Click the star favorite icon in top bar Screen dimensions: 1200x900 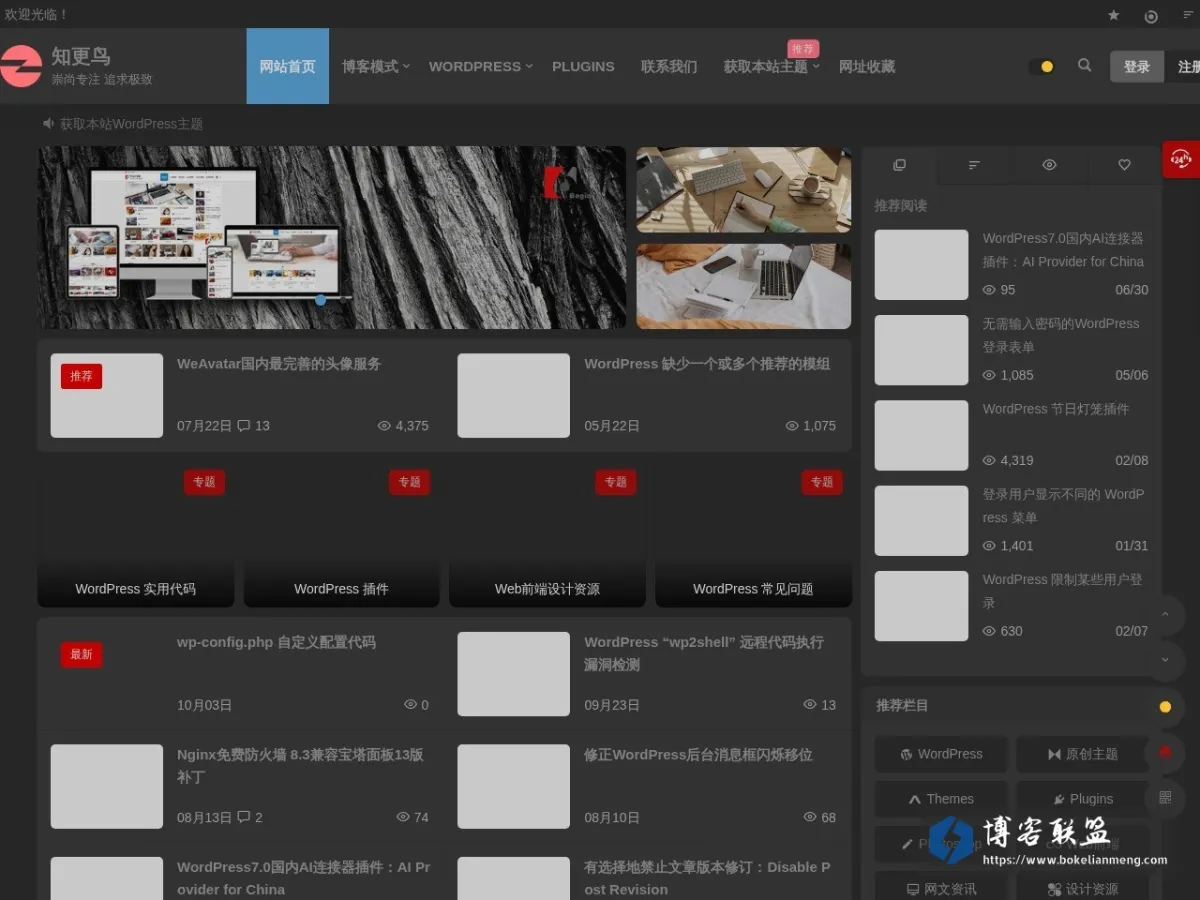(x=1114, y=15)
